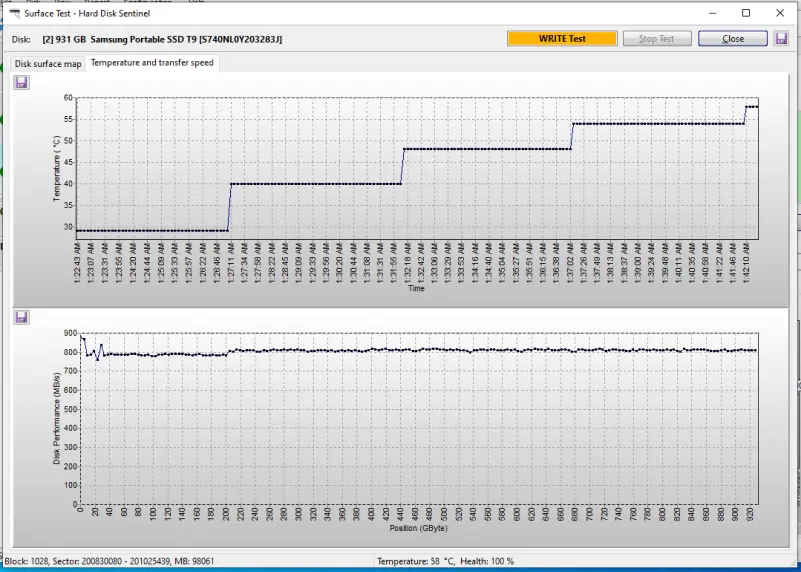
Task: Click the Position (GByte) axis label
Action: [x=418, y=528]
